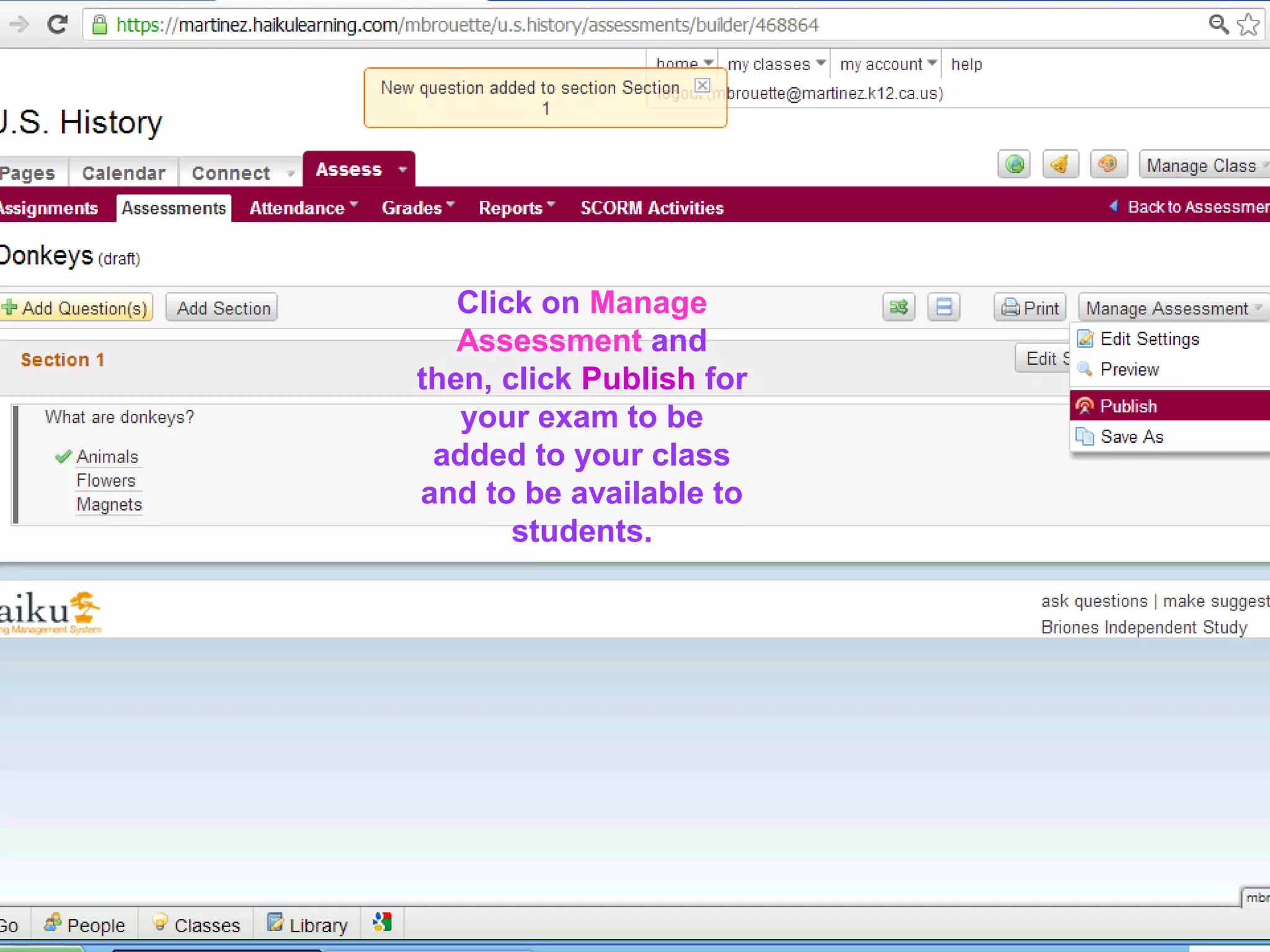Viewport: 1270px width, 952px height.
Task: Click the Go item in bottom bar
Action: 10,926
